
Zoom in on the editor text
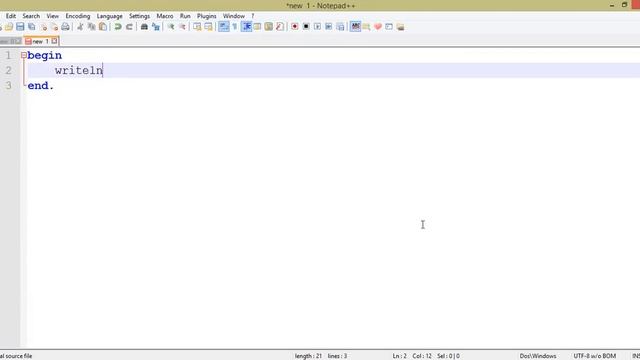(171, 27)
